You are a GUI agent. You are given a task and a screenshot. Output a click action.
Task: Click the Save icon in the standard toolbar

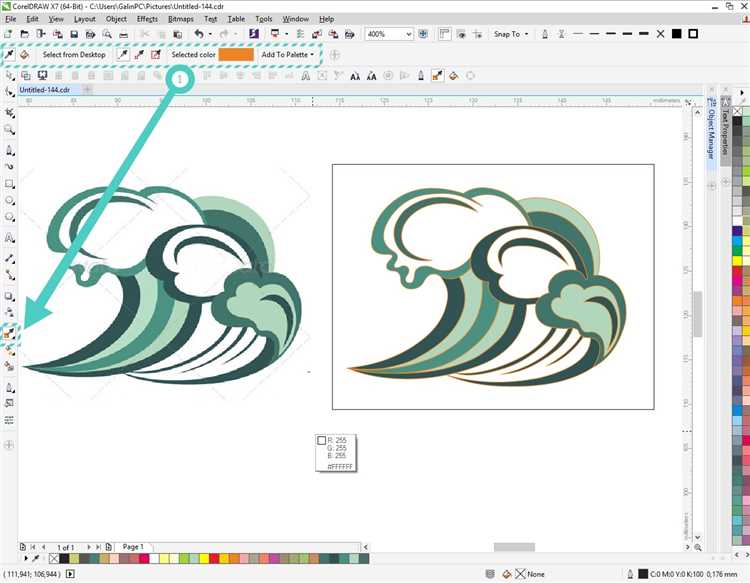click(75, 34)
